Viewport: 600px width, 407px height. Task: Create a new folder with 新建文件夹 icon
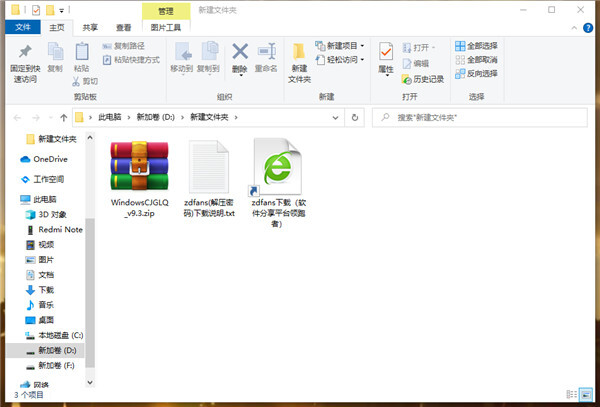299,52
